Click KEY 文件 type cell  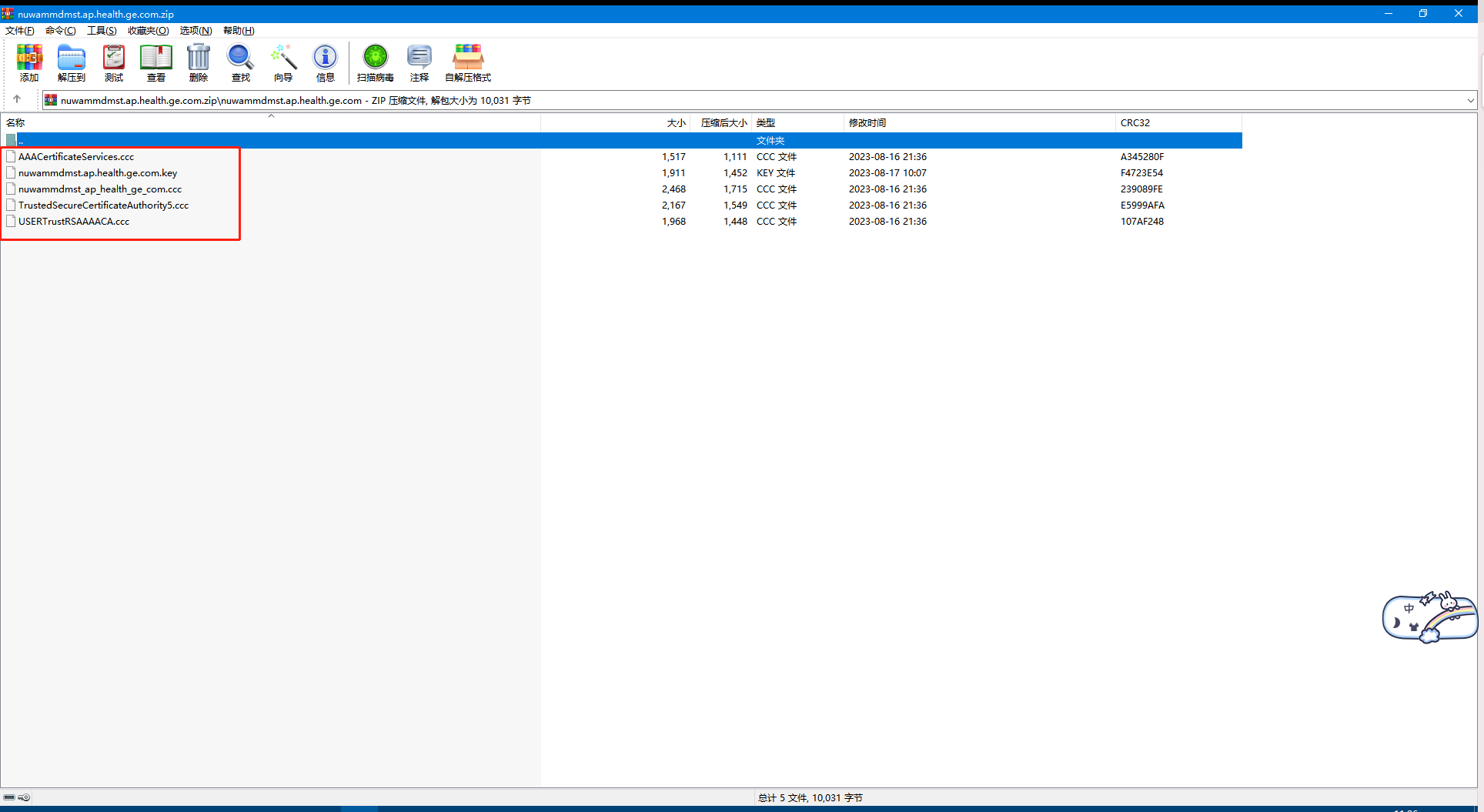click(776, 172)
